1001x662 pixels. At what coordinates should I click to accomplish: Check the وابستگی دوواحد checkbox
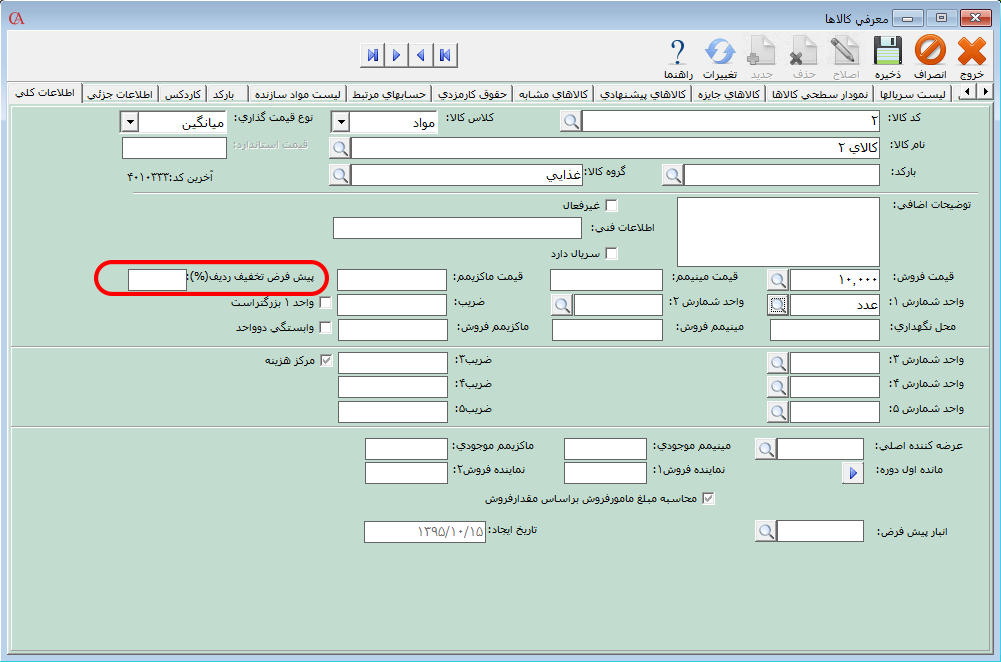pyautogui.click(x=324, y=328)
